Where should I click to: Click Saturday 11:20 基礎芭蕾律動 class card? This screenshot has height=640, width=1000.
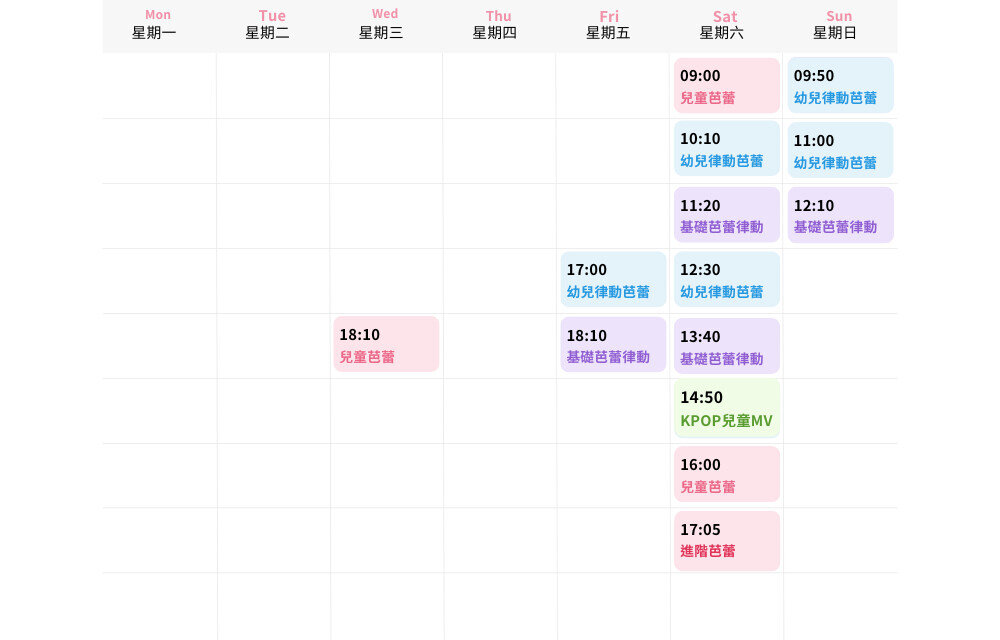pos(726,215)
